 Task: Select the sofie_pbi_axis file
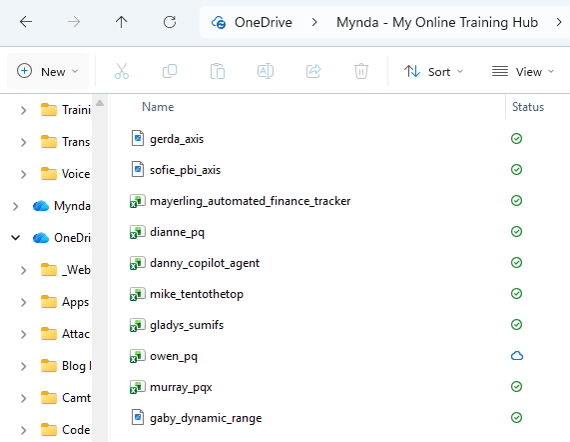[185, 170]
